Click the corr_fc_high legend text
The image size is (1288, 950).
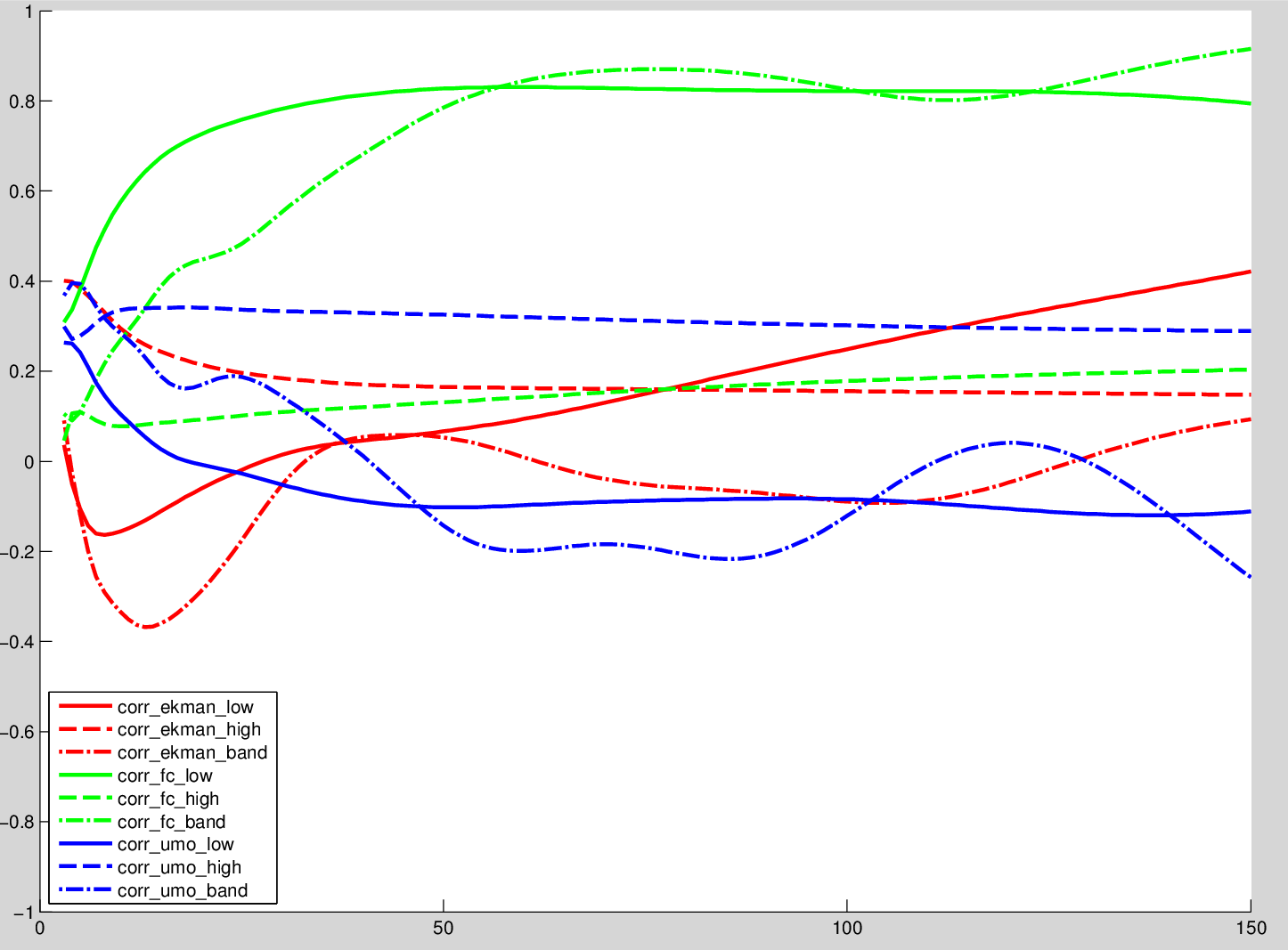tap(168, 800)
